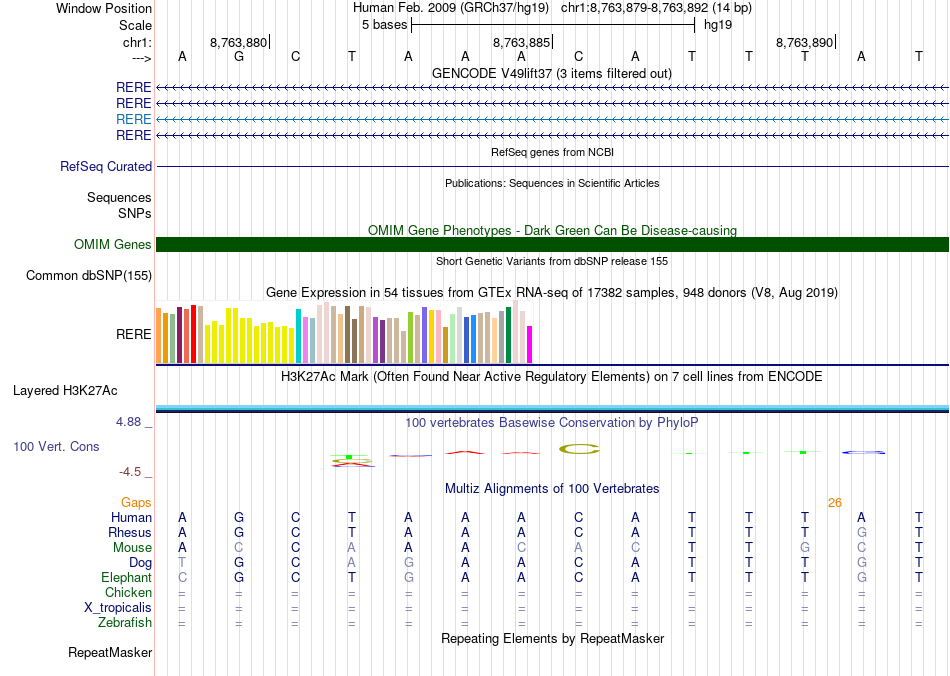
Task: Click the light-blue H3K27Ac signal band
Action: pos(552,408)
